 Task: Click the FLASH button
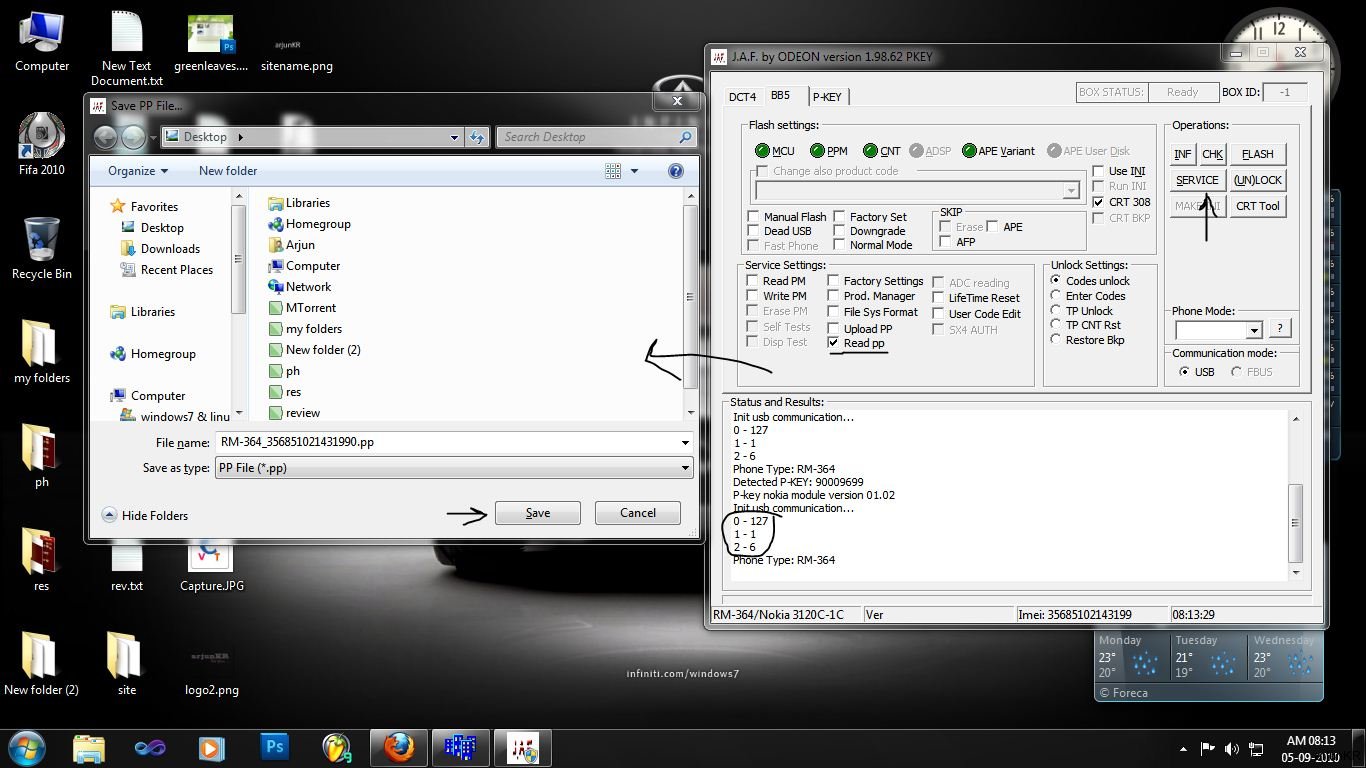click(1257, 154)
